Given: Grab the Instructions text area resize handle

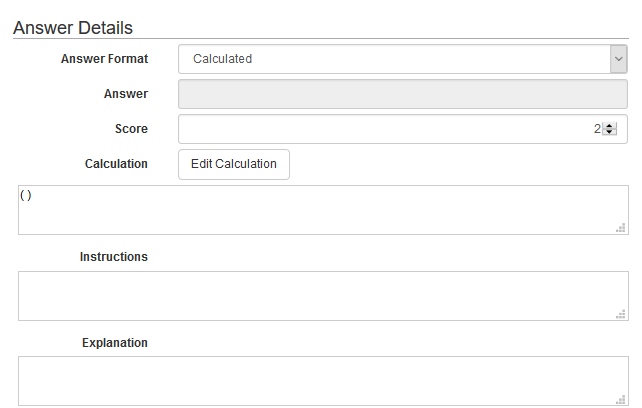Looking at the screenshot, I should (621, 314).
